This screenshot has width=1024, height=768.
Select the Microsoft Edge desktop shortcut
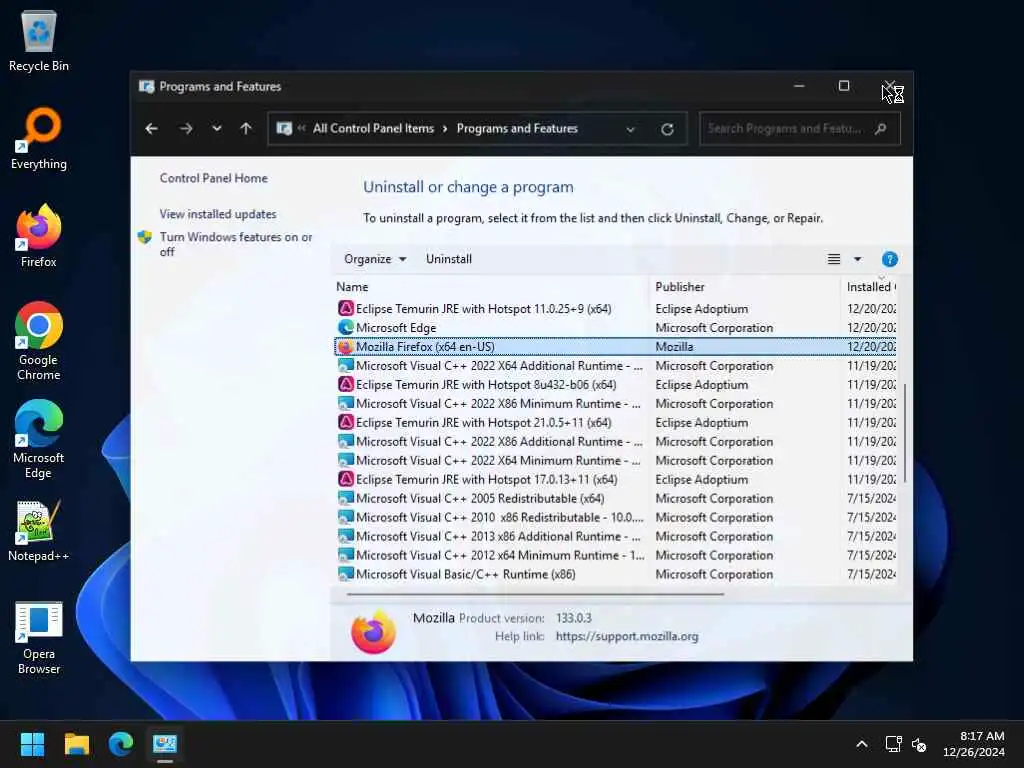(x=39, y=439)
